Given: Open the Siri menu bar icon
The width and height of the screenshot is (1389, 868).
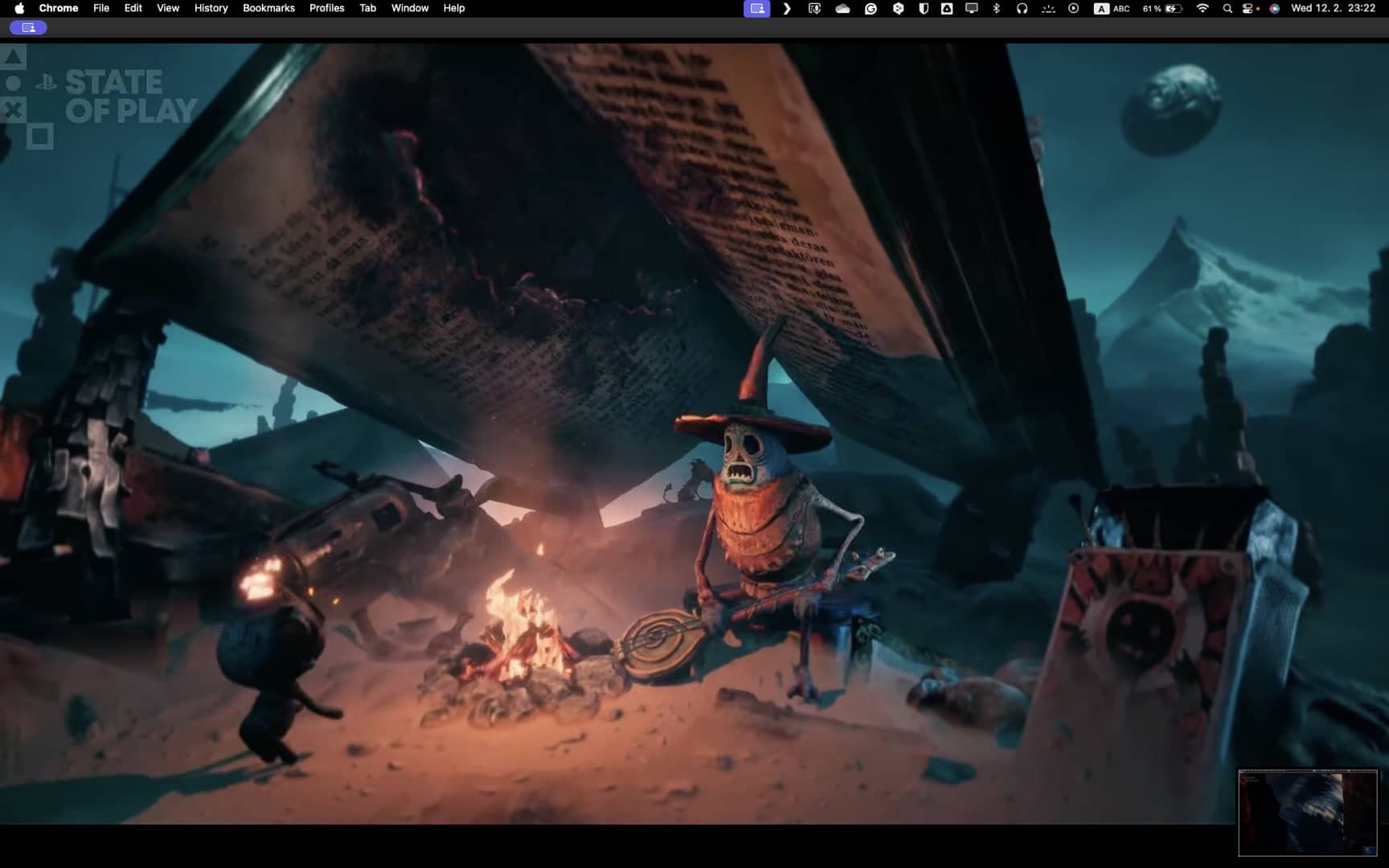Looking at the screenshot, I should tap(1274, 8).
